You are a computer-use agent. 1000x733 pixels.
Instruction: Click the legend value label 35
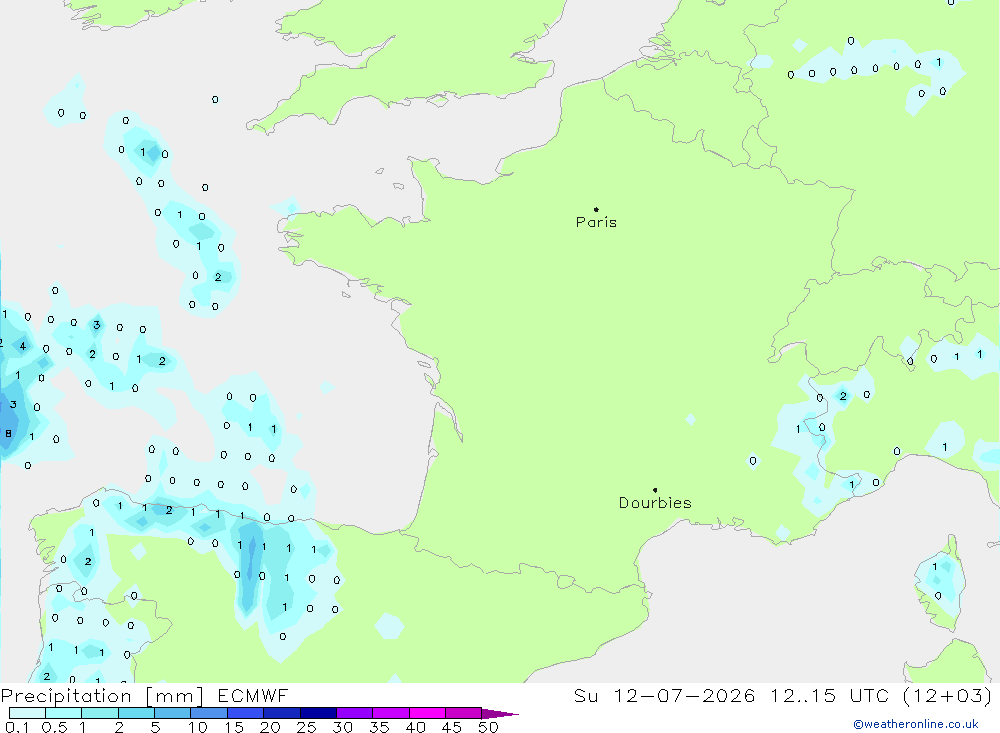(379, 727)
